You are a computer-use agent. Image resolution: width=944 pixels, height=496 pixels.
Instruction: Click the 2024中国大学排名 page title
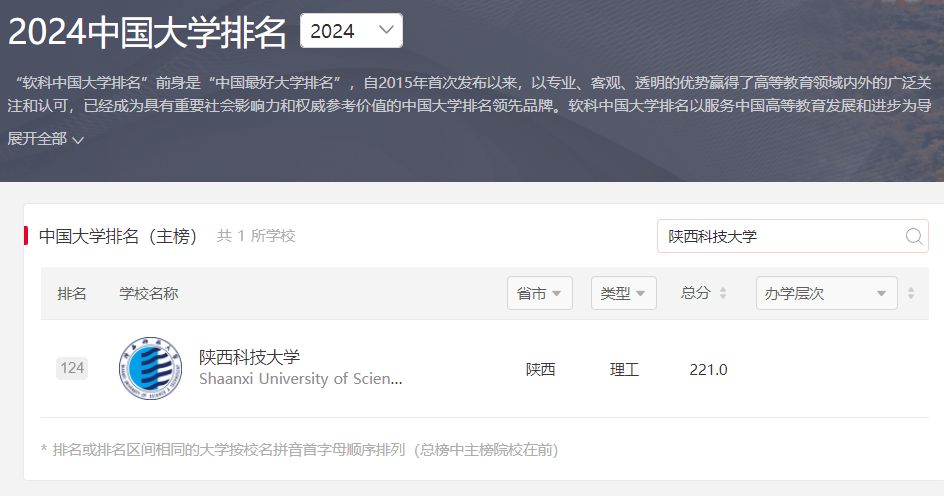[x=147, y=32]
